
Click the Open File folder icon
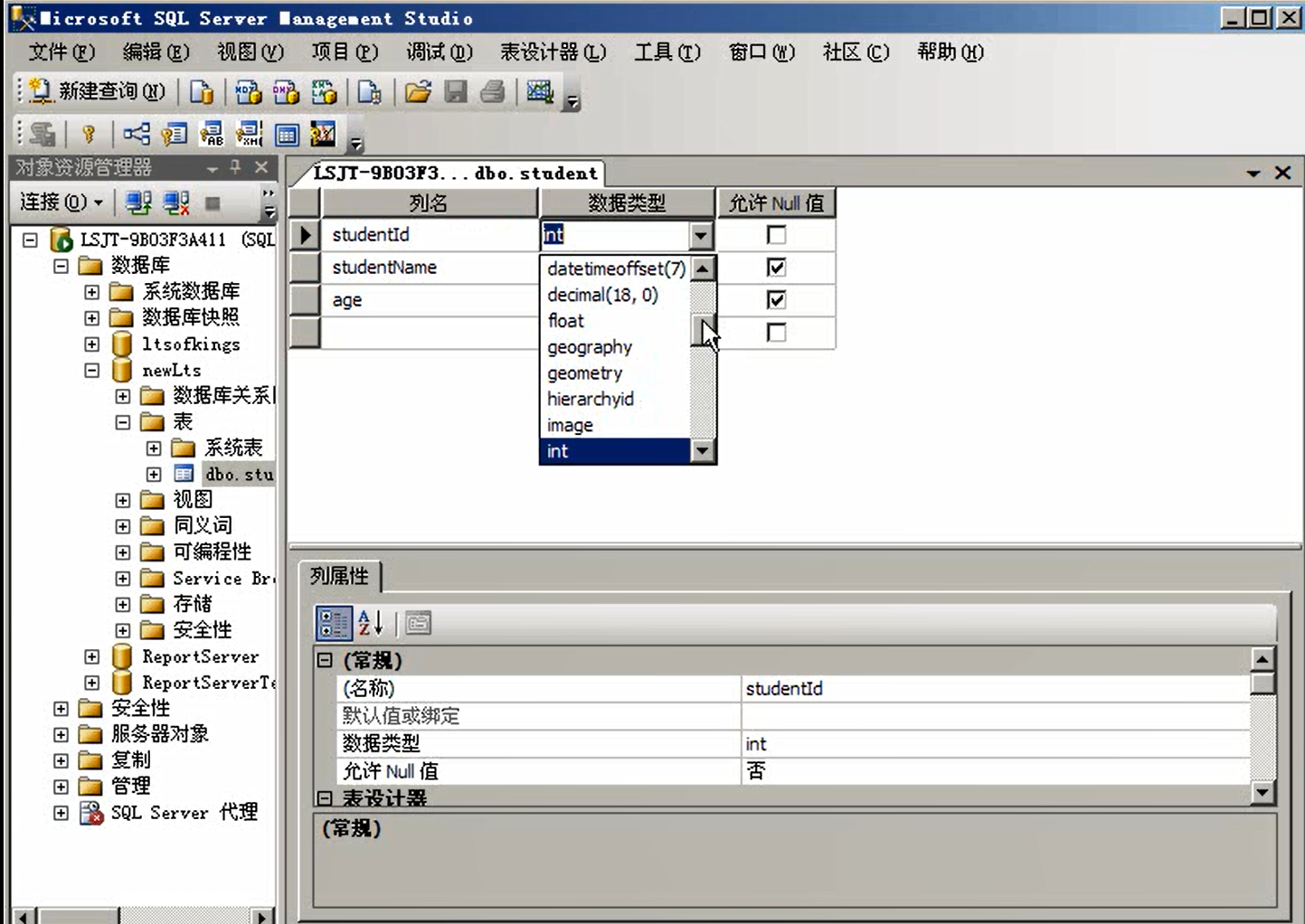(x=417, y=91)
